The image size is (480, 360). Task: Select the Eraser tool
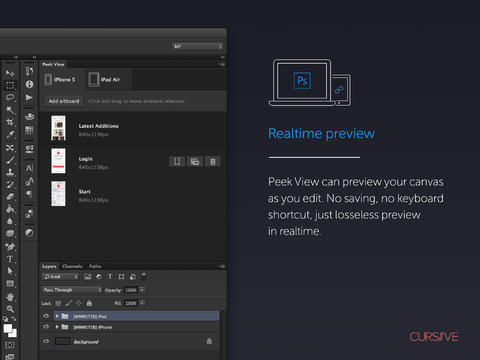[x=10, y=197]
